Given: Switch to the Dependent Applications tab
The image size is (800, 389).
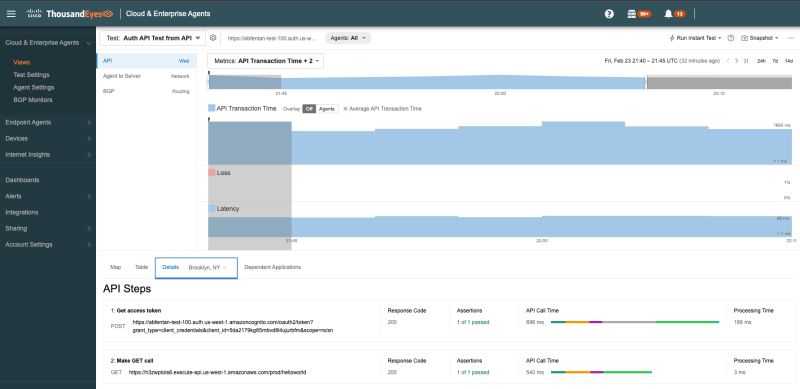Looking at the screenshot, I should click(x=272, y=268).
